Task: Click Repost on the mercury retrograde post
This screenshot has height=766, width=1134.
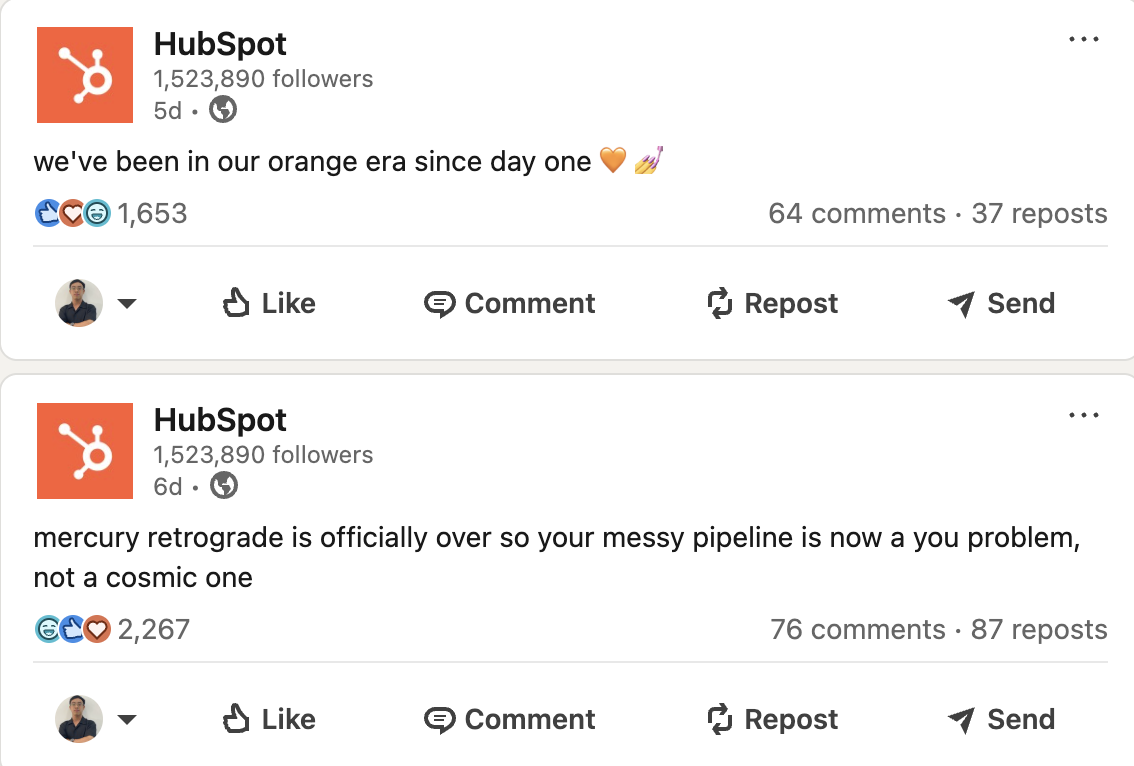Action: tap(772, 719)
